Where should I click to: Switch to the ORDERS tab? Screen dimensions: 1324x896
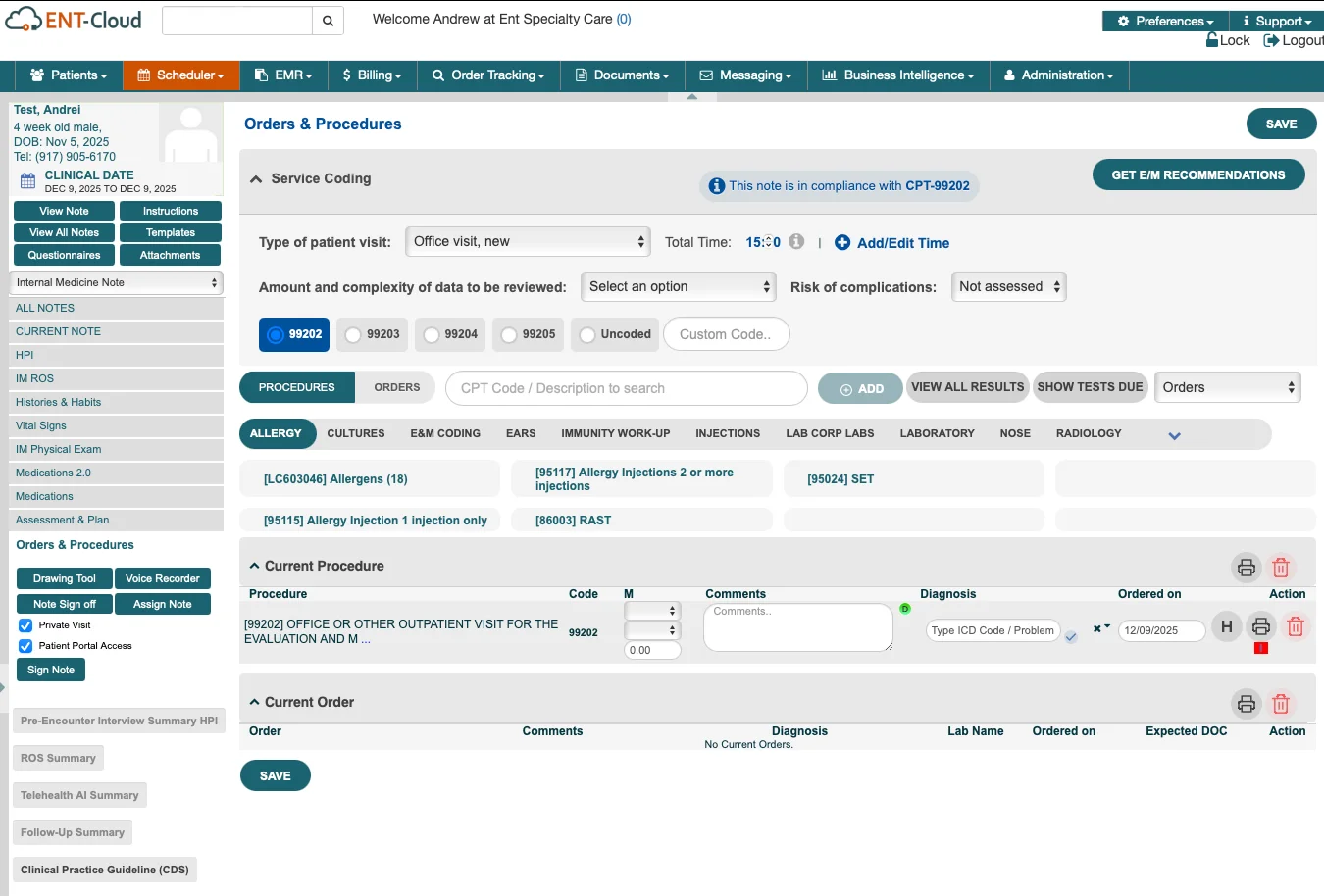396,388
